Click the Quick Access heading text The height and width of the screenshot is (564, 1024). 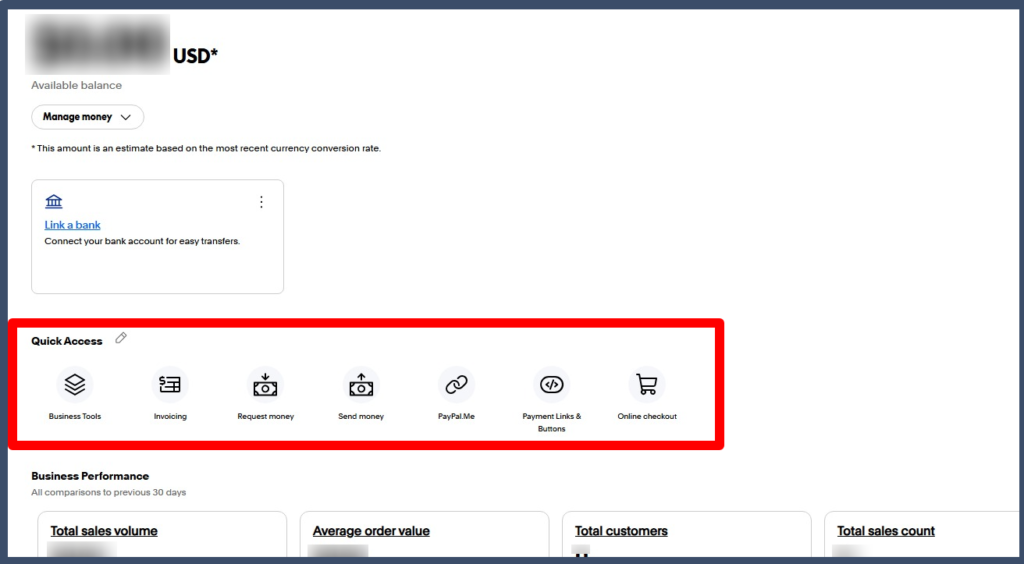67,341
